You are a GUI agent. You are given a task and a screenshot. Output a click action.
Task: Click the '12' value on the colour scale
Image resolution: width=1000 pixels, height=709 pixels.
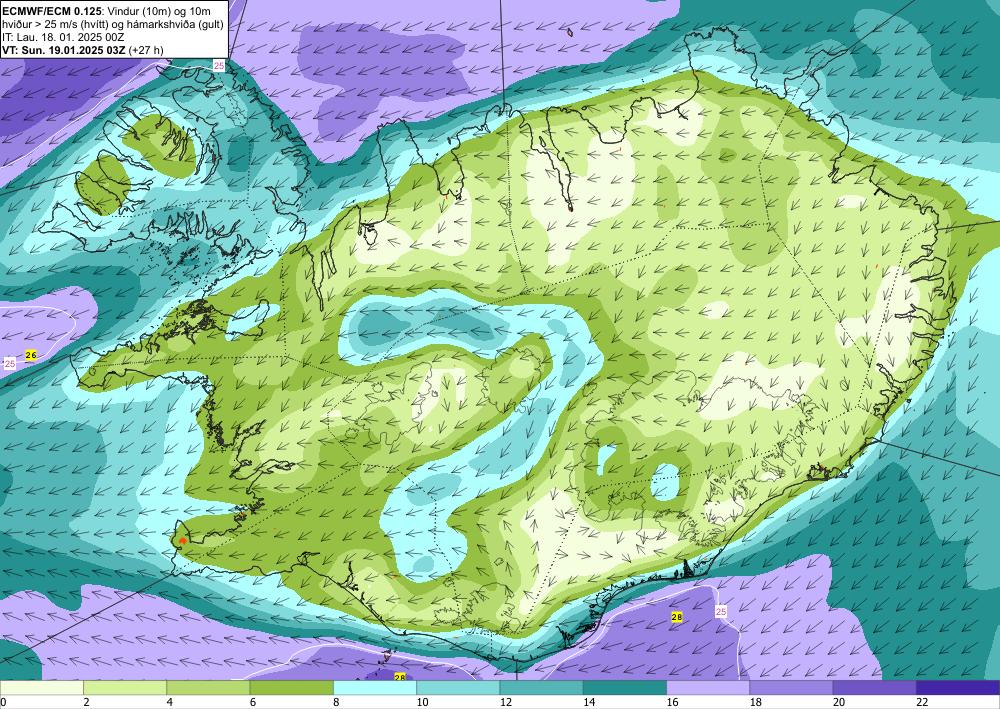tap(506, 702)
